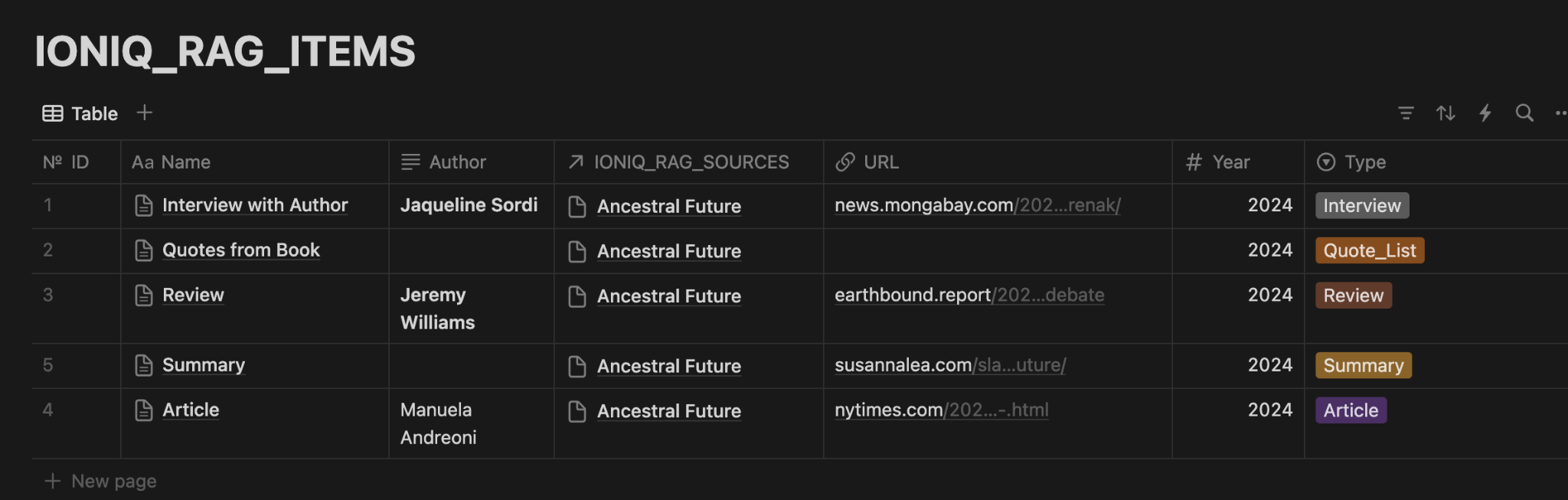Screen dimensions: 1568x500
Task: Add a new view with plus icon
Action: tap(145, 113)
